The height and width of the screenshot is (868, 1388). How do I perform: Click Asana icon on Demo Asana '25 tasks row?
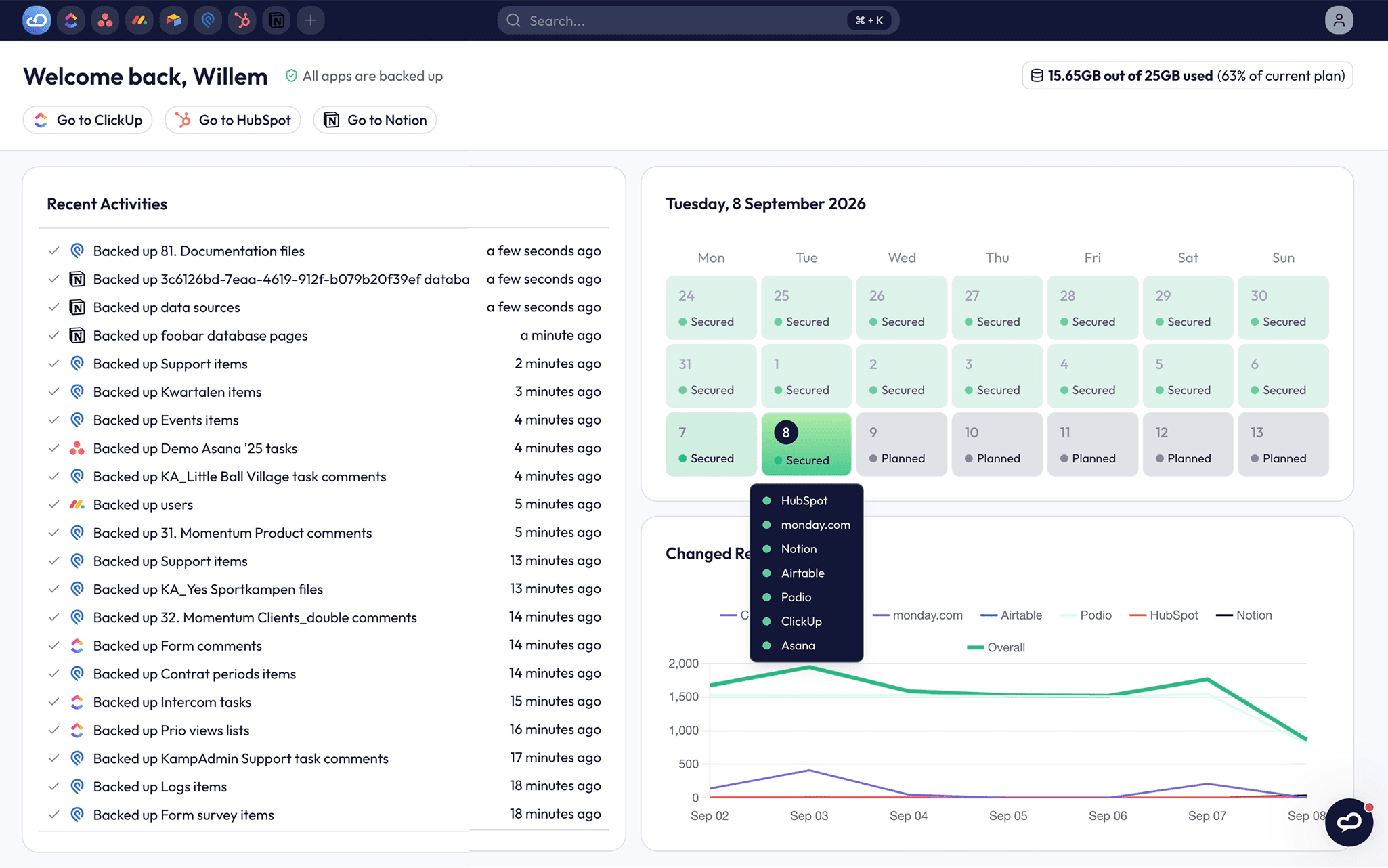[x=77, y=448]
